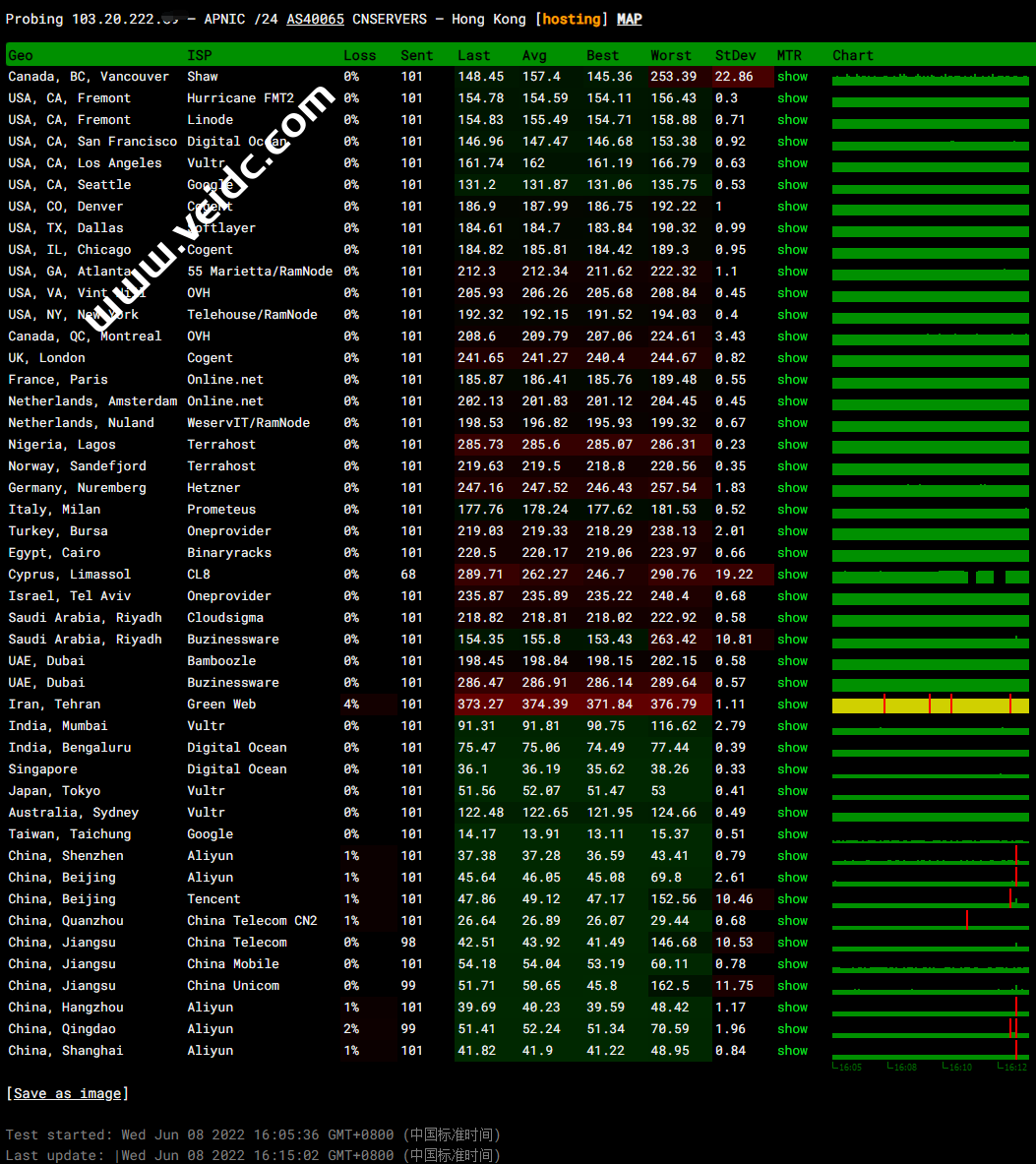Click the Telehouse/RamNode ISP cell
Image resolution: width=1036 pixels, height=1164 pixels.
coord(252,315)
